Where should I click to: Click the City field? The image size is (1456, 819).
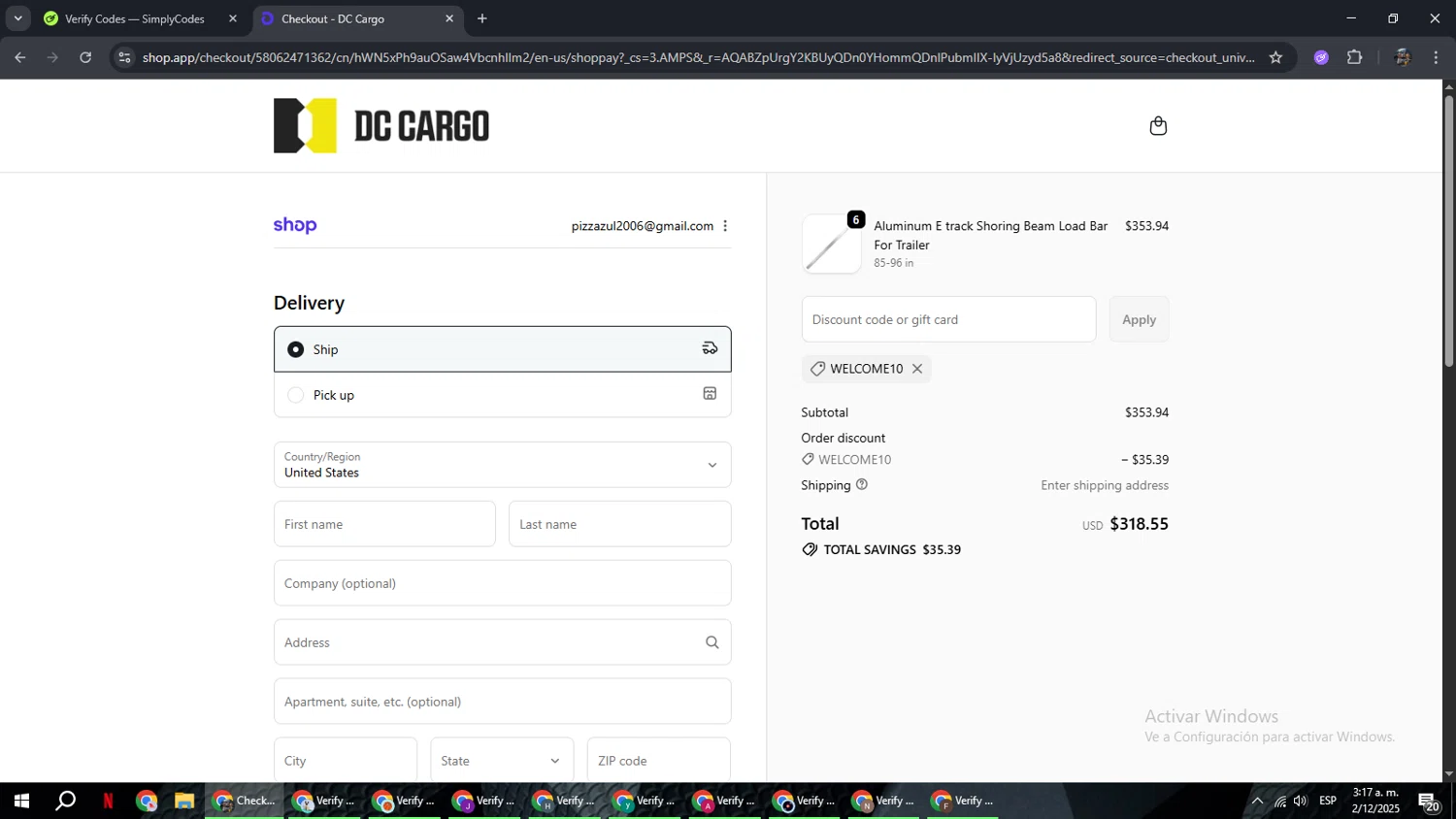click(346, 761)
